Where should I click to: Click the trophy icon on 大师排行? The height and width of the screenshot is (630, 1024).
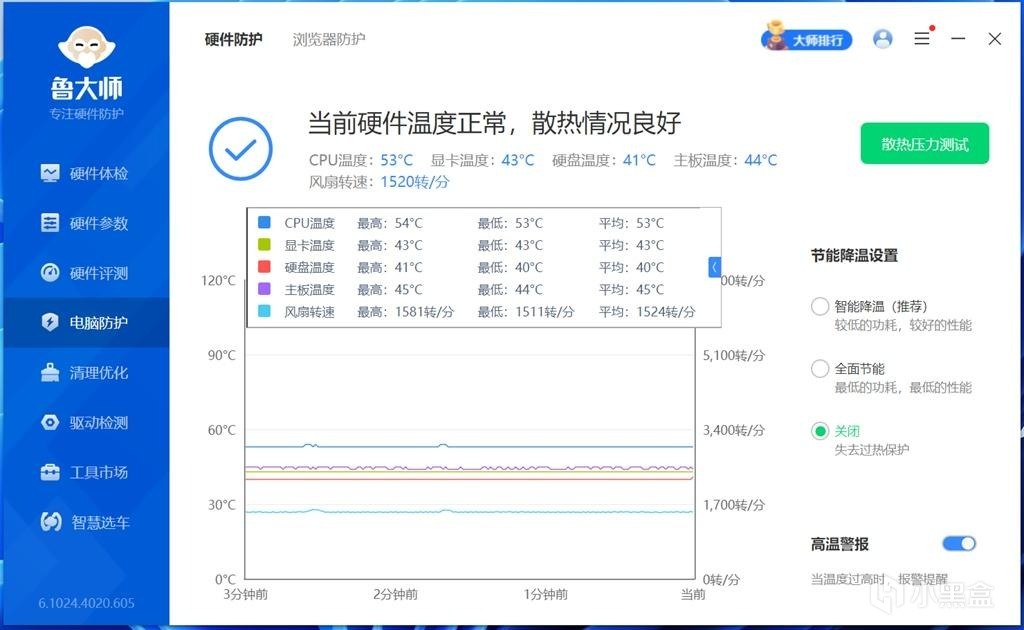coord(775,36)
